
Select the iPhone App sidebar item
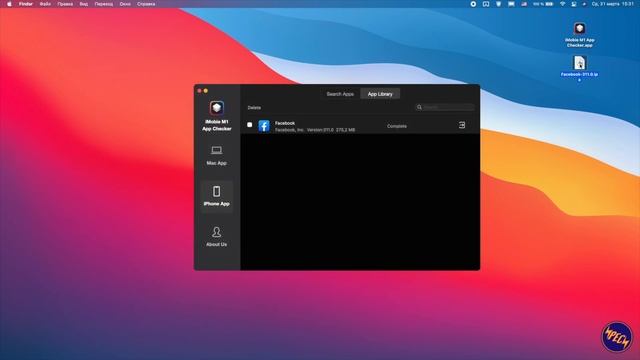216,196
